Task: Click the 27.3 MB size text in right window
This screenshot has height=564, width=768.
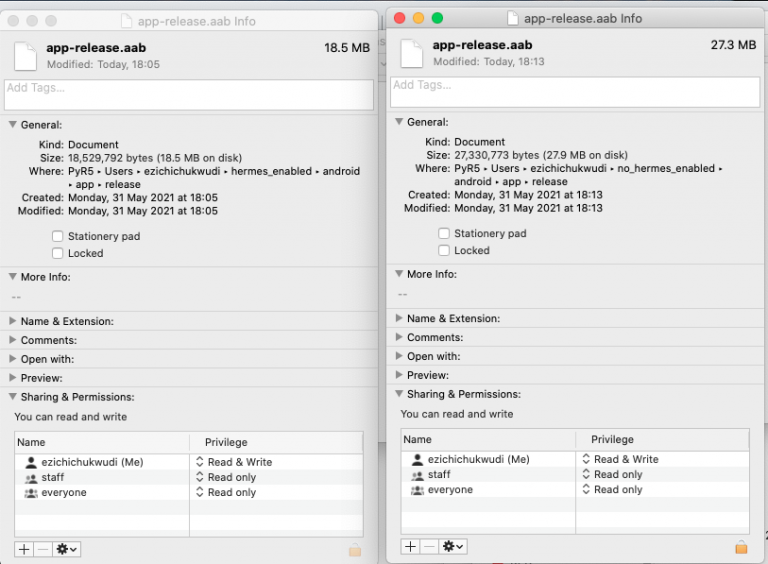Action: coord(733,45)
